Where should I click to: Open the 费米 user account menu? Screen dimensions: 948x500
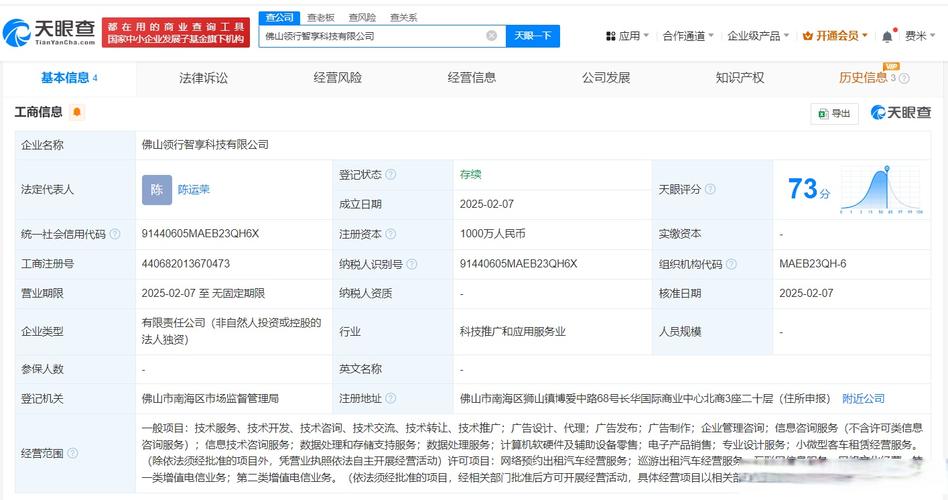point(920,36)
